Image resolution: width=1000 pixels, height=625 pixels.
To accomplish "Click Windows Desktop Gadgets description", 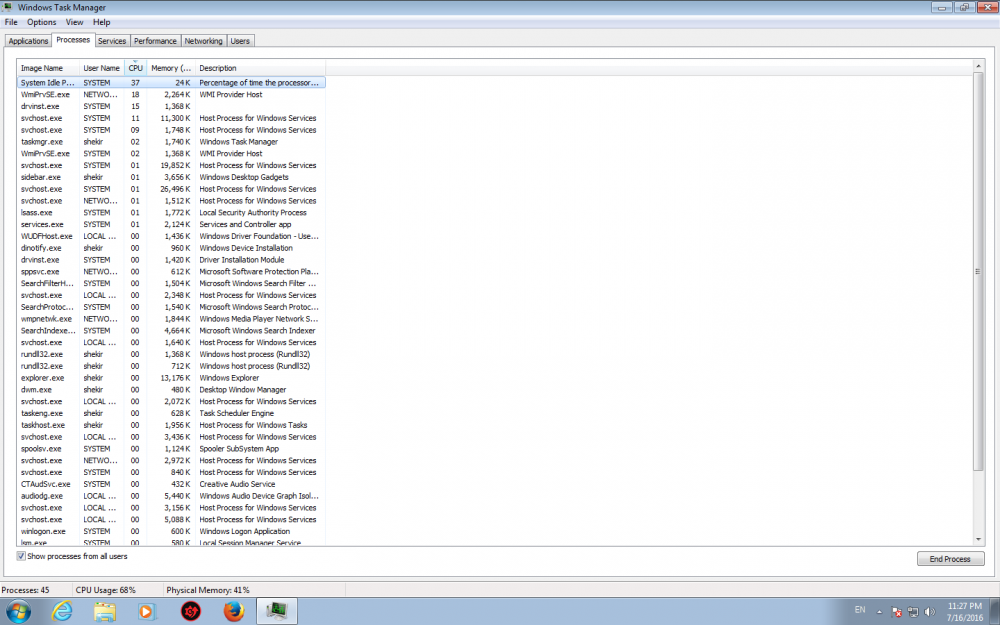I will [244, 177].
